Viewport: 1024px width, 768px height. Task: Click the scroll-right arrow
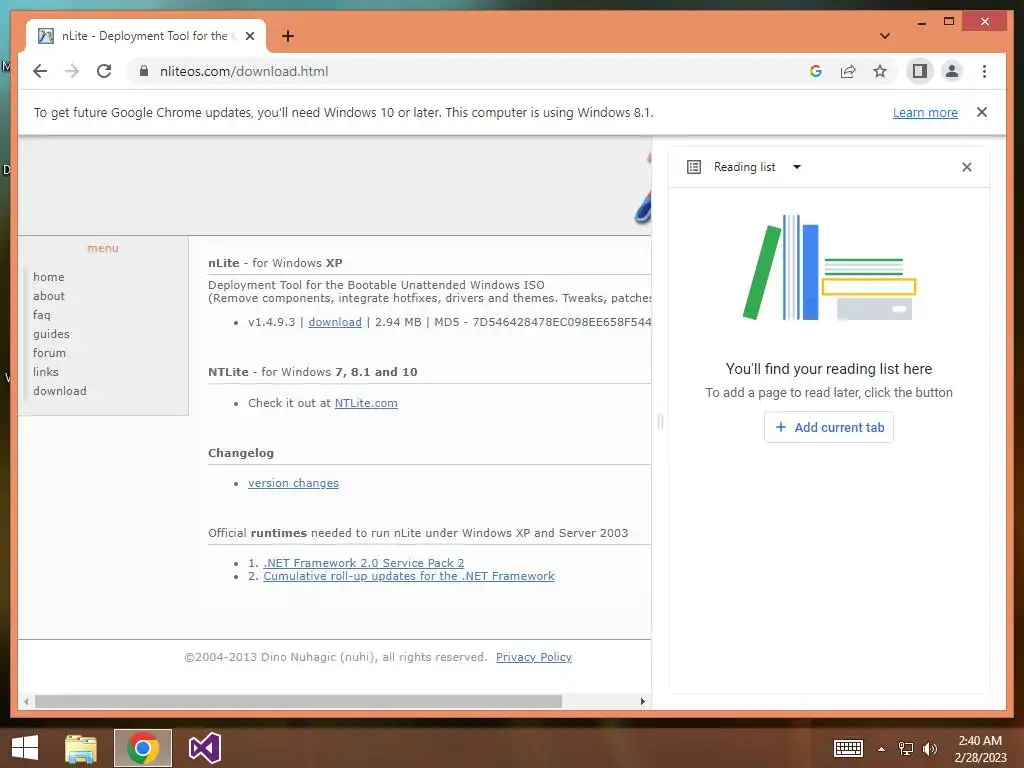[x=643, y=701]
